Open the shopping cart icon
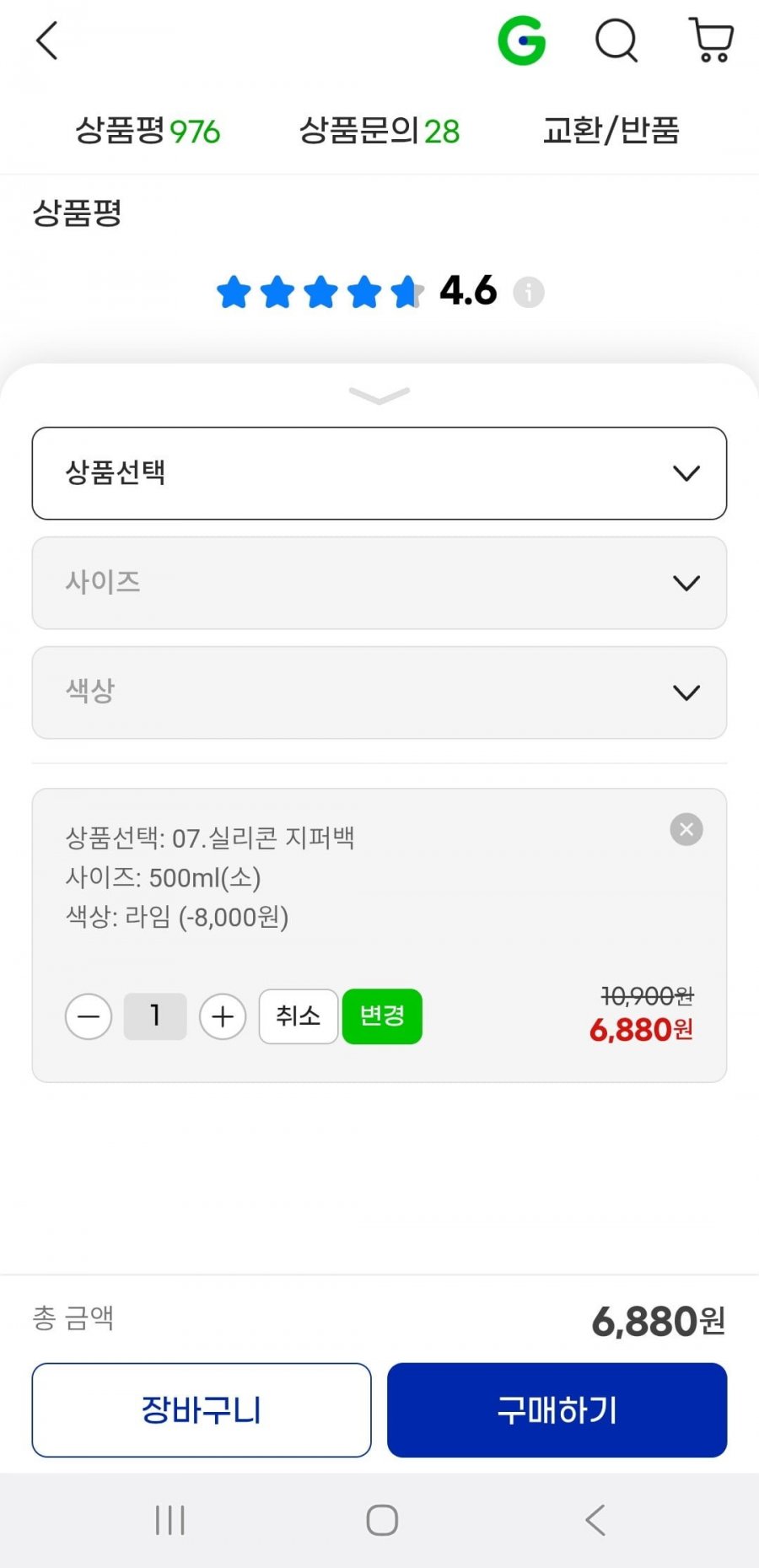 click(712, 40)
